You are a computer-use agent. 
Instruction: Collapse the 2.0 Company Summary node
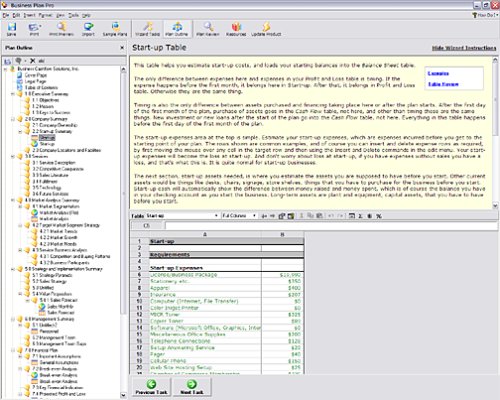coord(13,119)
